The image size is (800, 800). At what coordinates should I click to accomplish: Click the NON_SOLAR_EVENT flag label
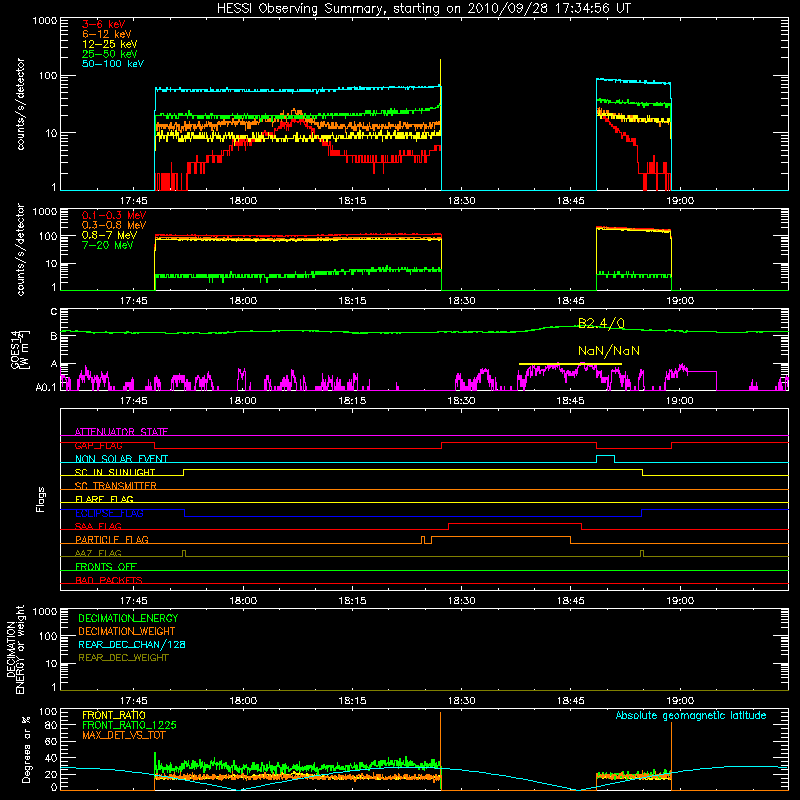point(121,459)
